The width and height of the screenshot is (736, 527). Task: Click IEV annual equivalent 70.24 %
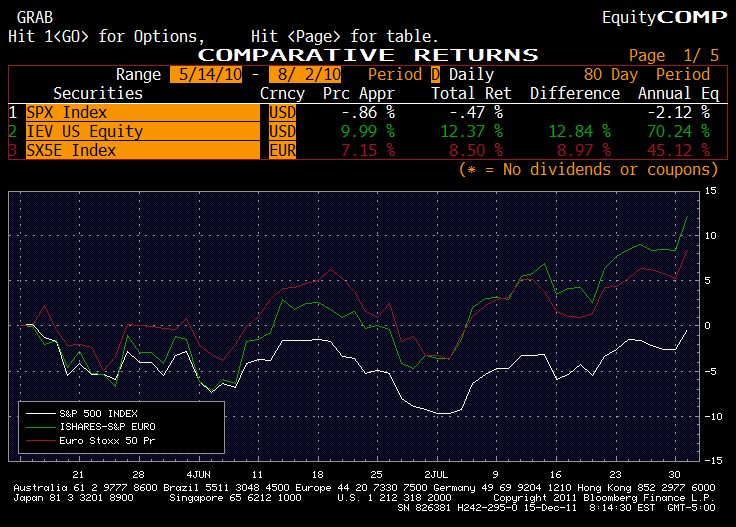pos(679,131)
